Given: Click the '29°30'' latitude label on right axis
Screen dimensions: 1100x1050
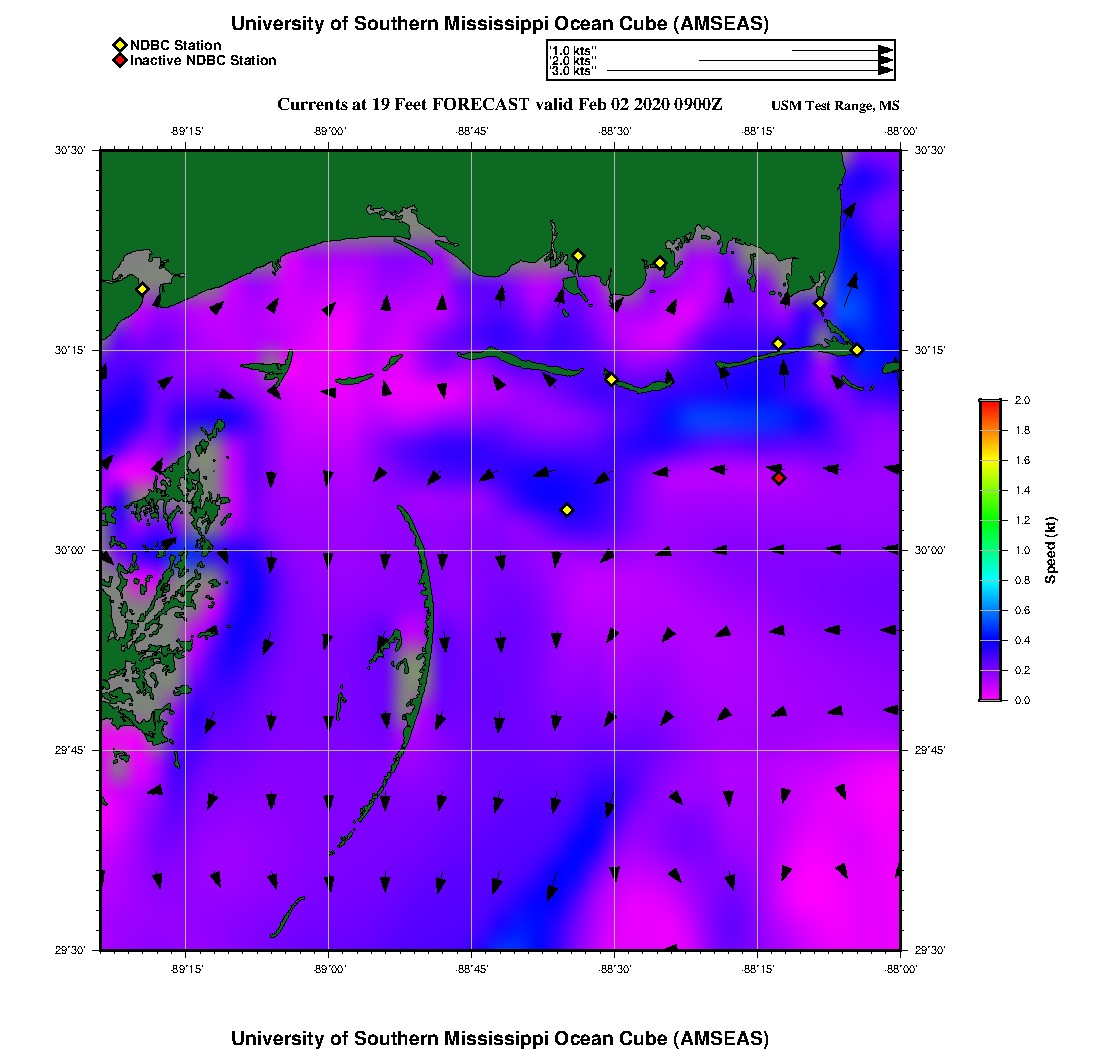Looking at the screenshot, I should tap(930, 950).
